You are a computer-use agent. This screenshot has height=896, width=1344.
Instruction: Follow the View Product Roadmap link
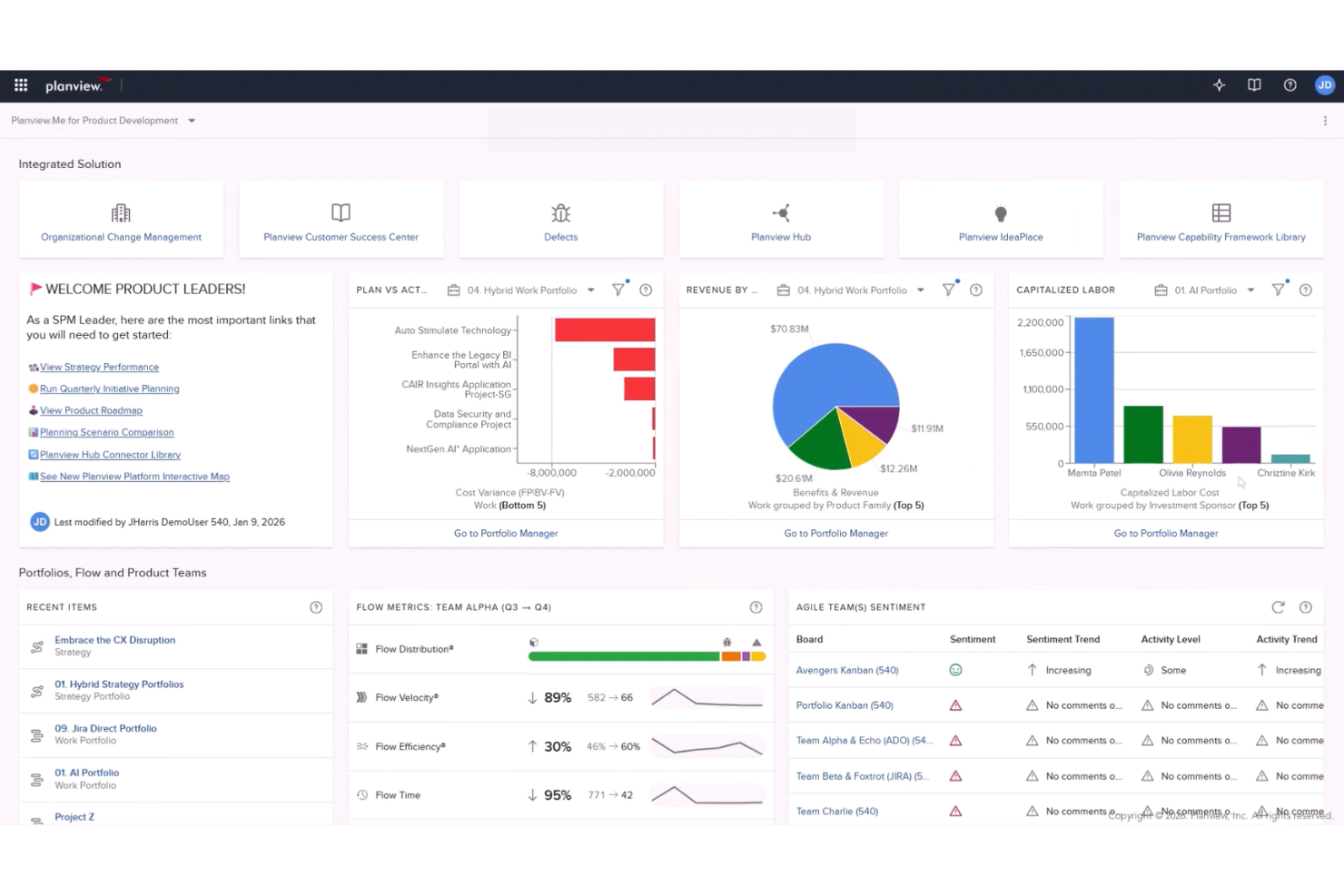[x=91, y=410]
